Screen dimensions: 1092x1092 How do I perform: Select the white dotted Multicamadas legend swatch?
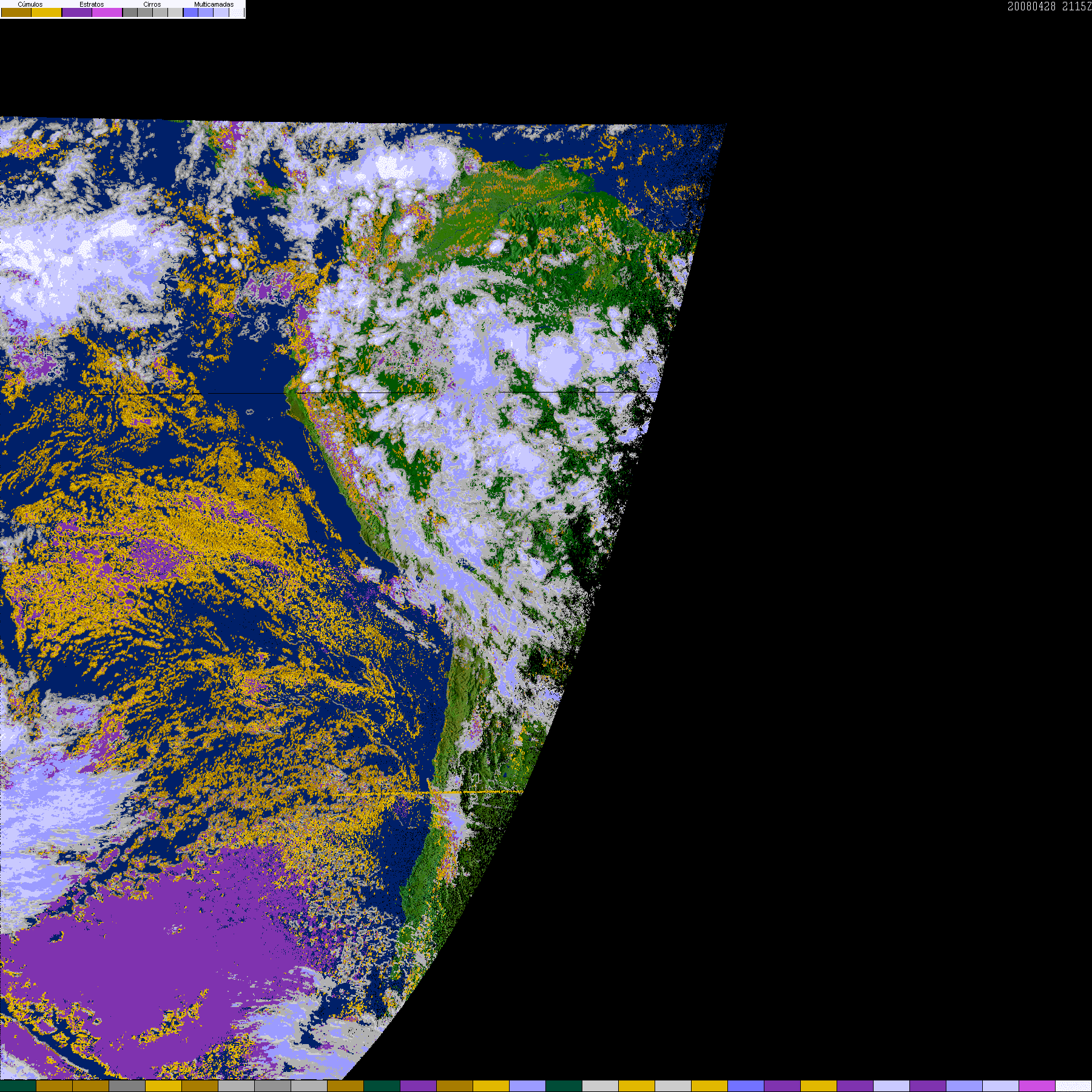[237, 12]
